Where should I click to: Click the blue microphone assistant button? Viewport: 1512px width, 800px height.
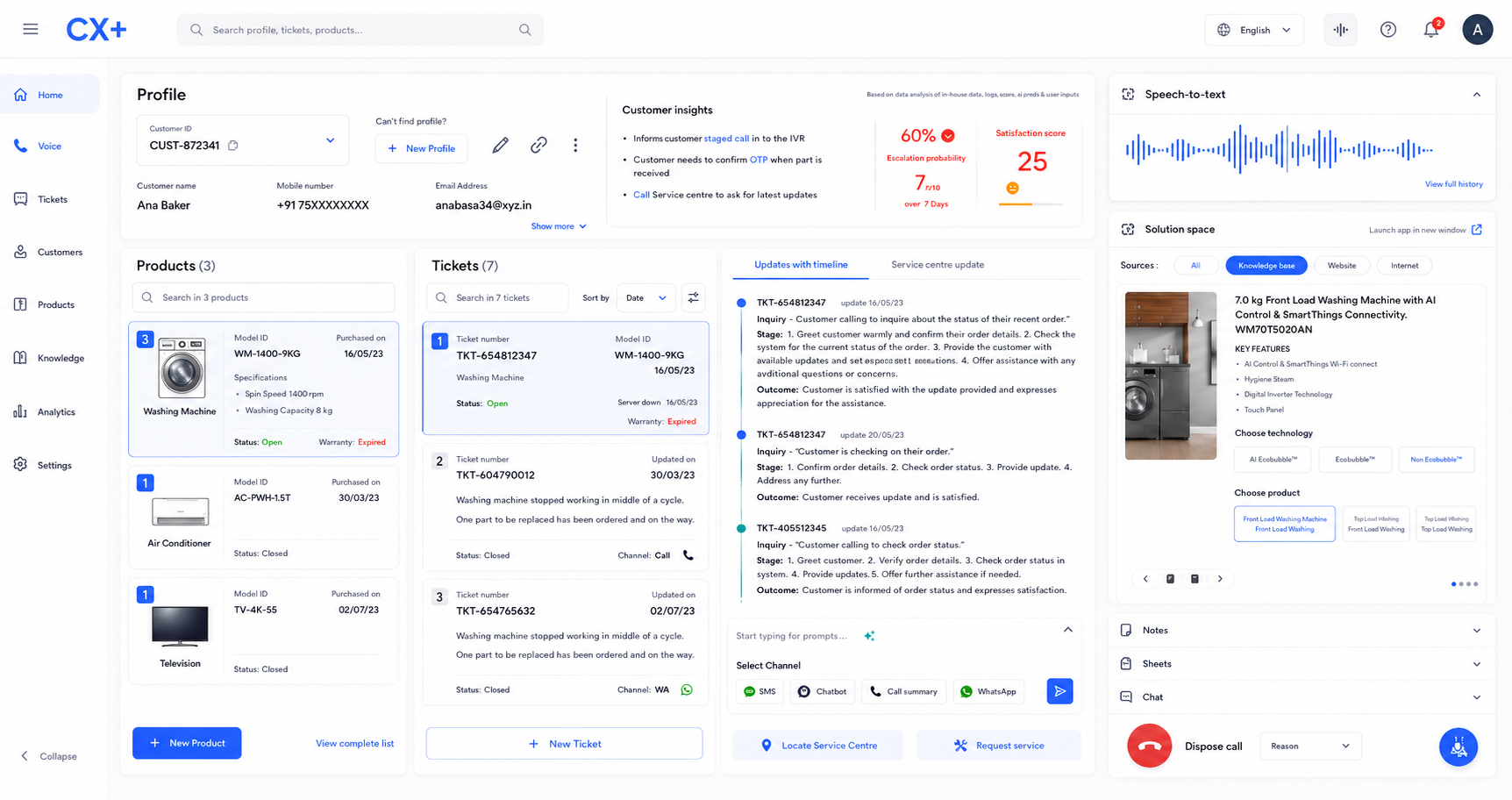point(1459,747)
